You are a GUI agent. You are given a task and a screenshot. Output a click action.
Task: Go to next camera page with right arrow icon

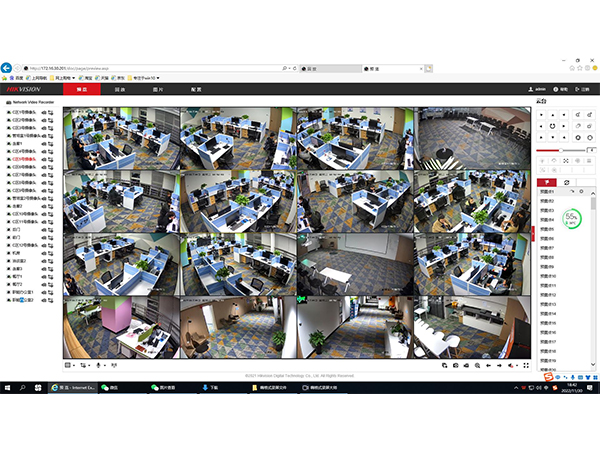(499, 365)
